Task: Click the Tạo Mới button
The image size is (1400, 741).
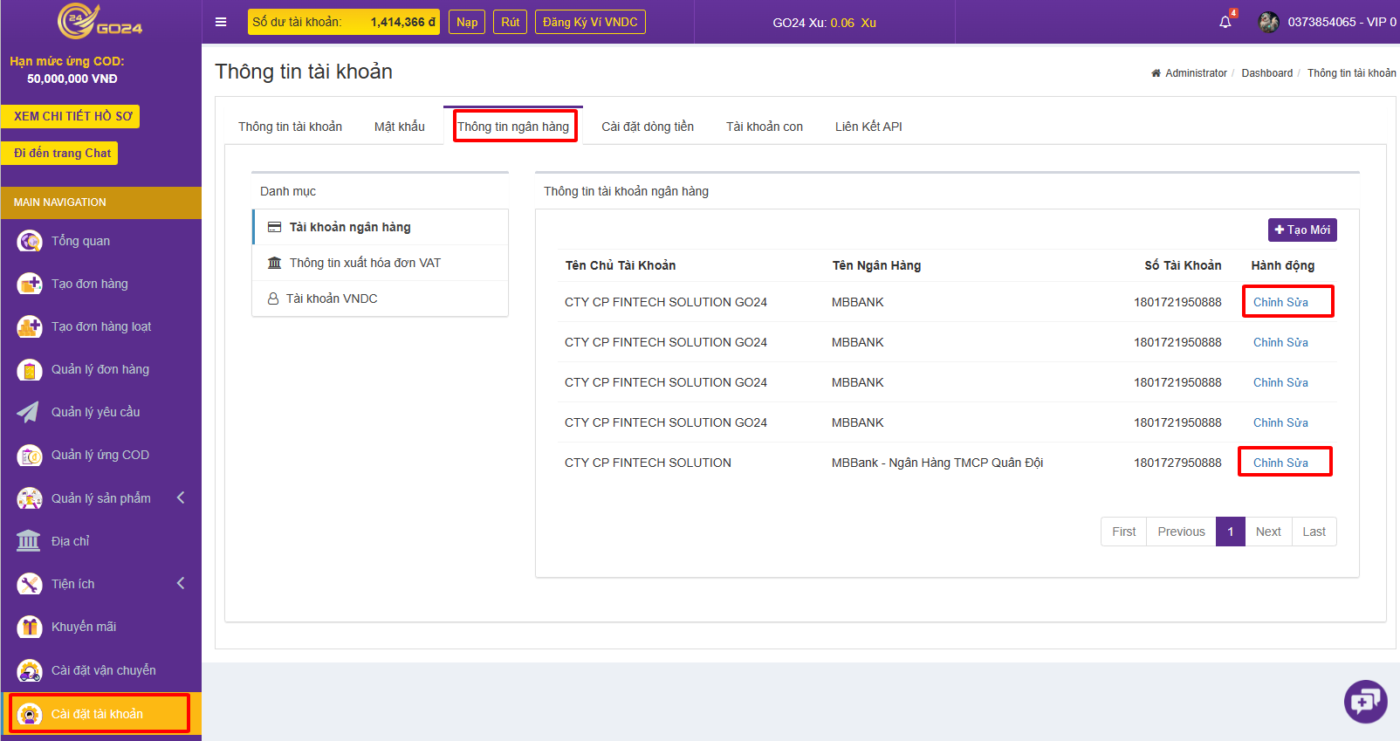Action: tap(1302, 230)
